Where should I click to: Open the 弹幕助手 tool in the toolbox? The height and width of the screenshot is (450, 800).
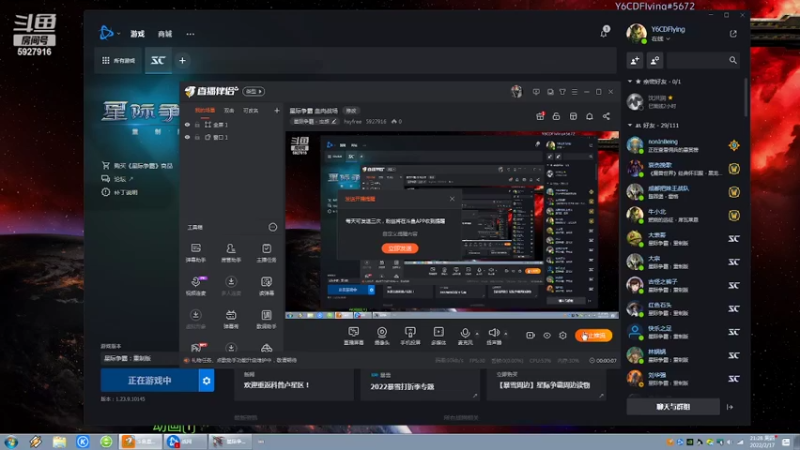[196, 253]
